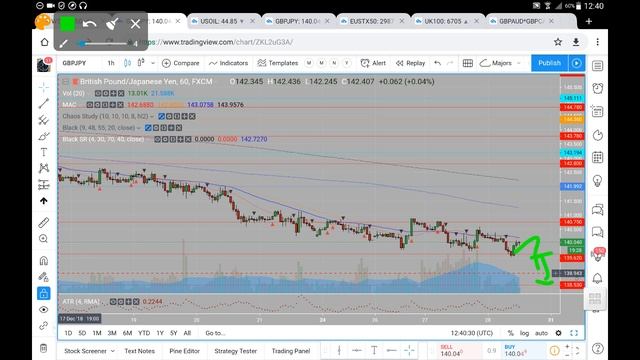
Task: Select the brush drawing tool
Action: (44, 136)
